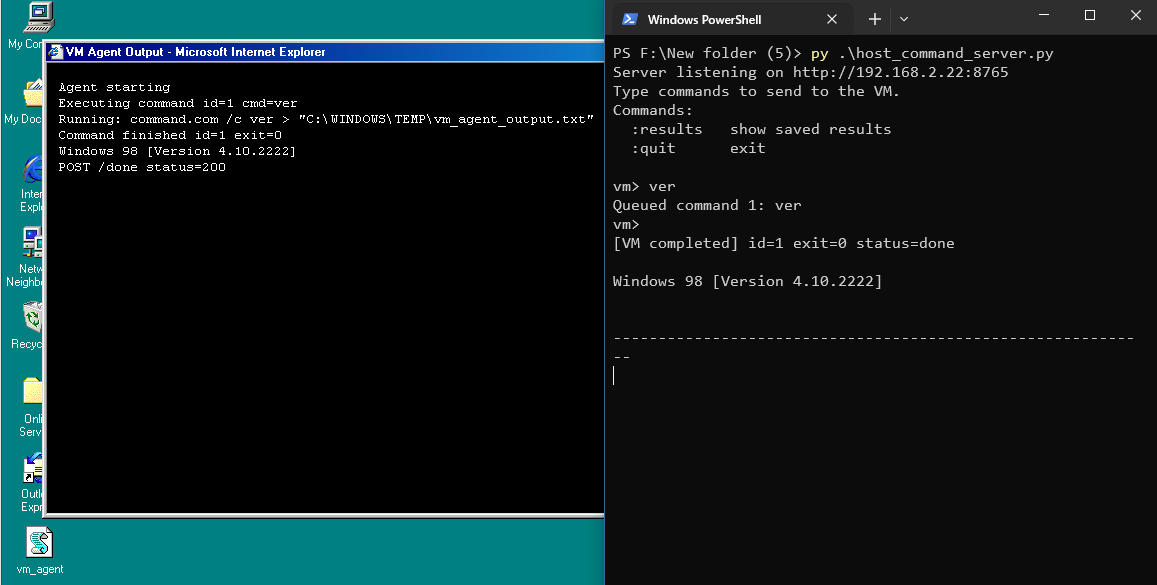Click the PowerShell tab icon
1157x585 pixels.
[629, 19]
